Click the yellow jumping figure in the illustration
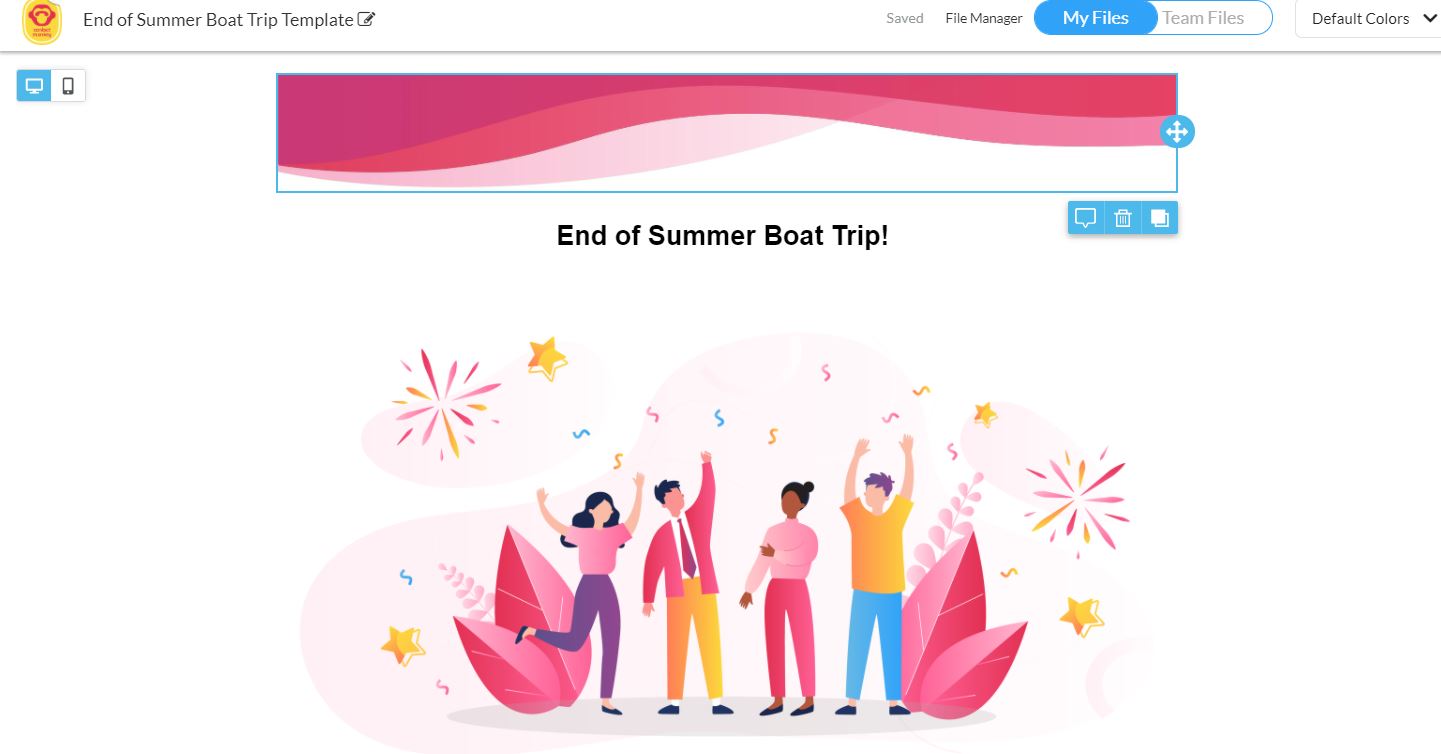 pyautogui.click(x=876, y=575)
